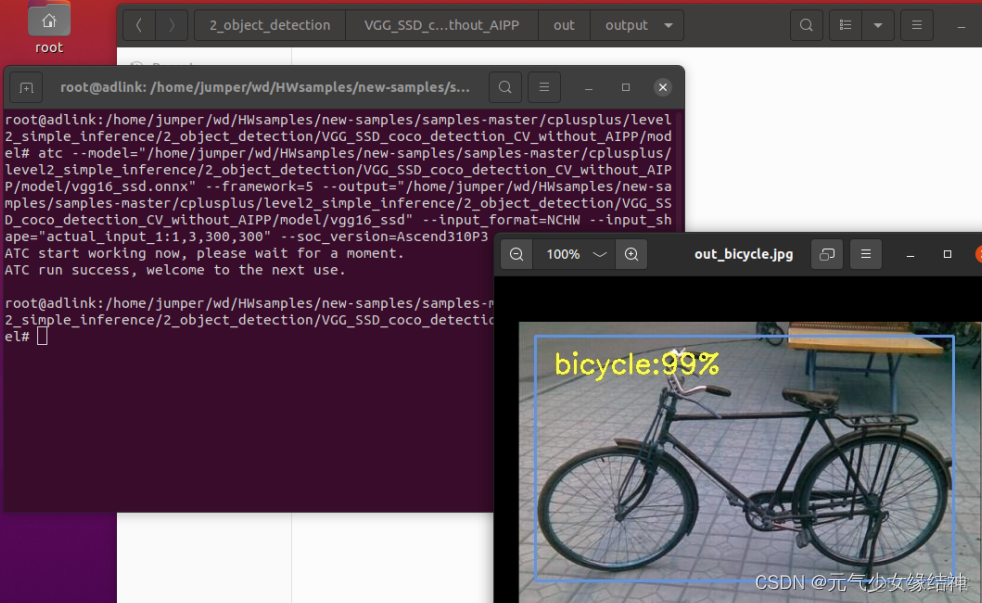Toggle file manager list view icon

845,25
